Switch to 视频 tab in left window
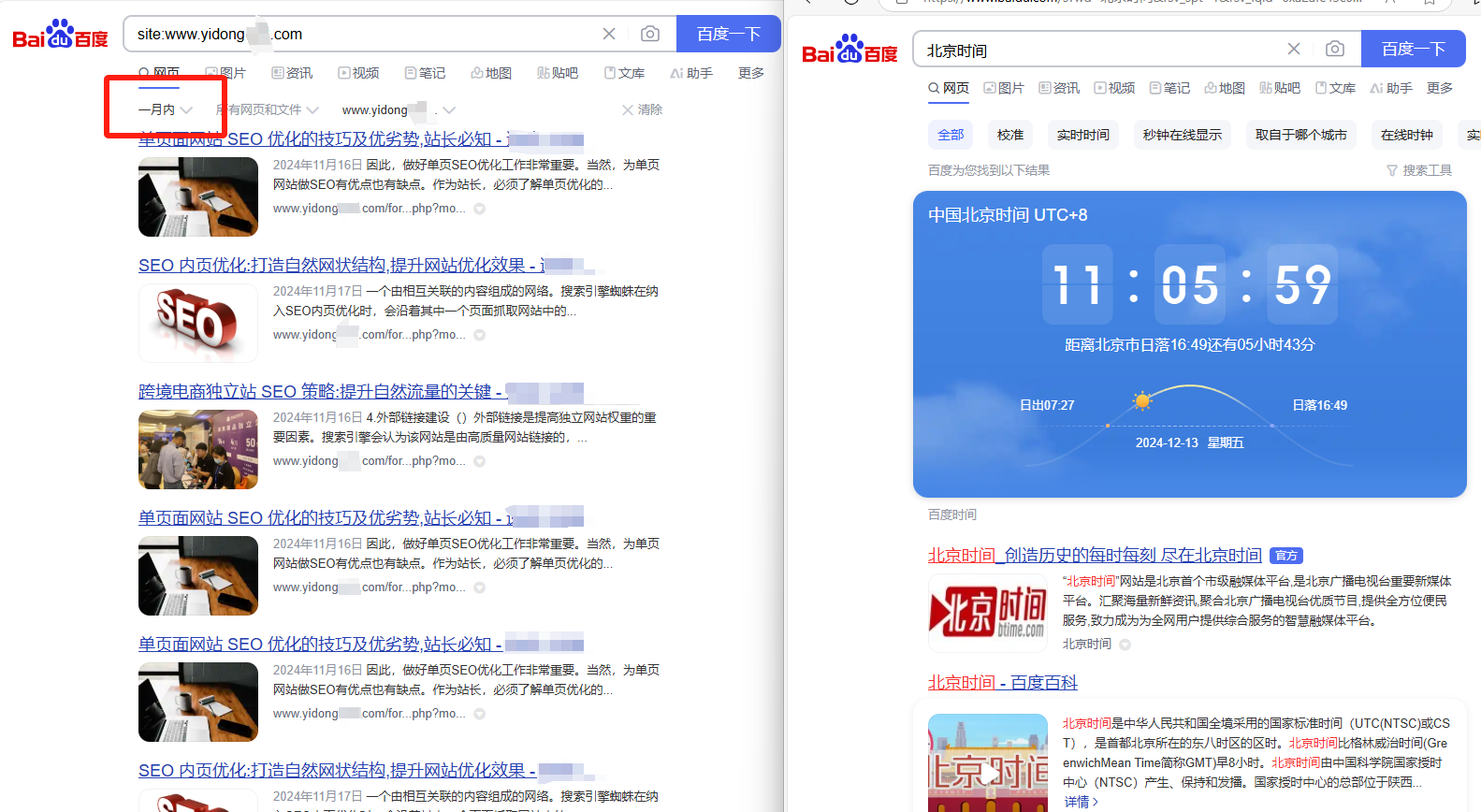This screenshot has width=1481, height=812. 358,73
